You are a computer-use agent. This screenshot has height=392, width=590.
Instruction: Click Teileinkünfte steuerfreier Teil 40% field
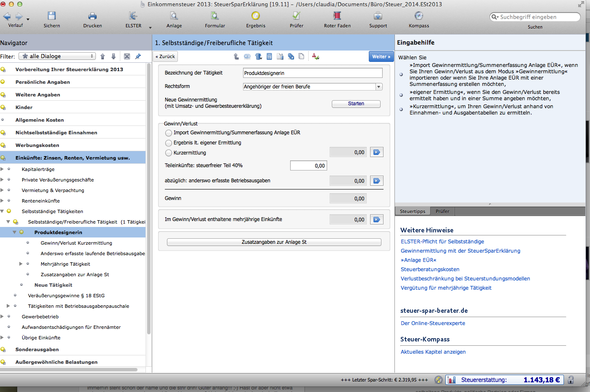click(x=308, y=166)
